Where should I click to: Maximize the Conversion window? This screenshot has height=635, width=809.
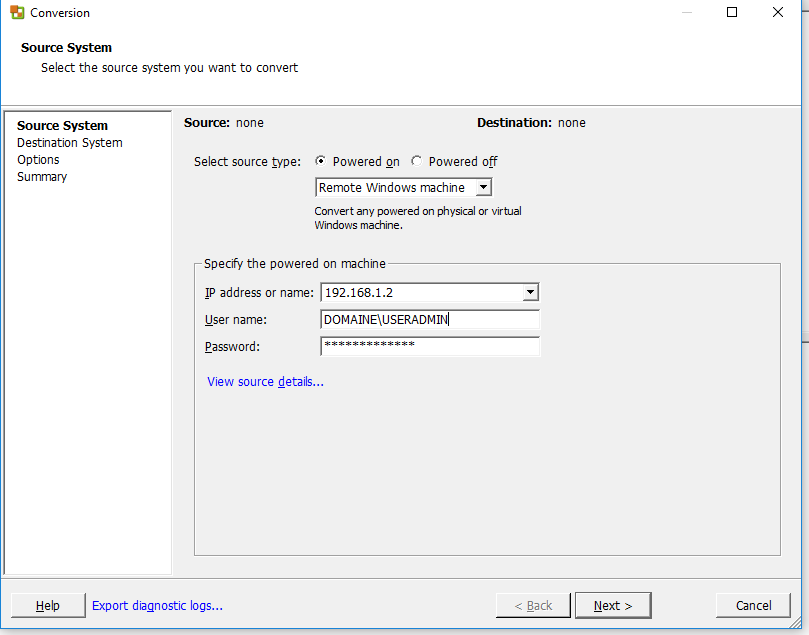click(732, 12)
